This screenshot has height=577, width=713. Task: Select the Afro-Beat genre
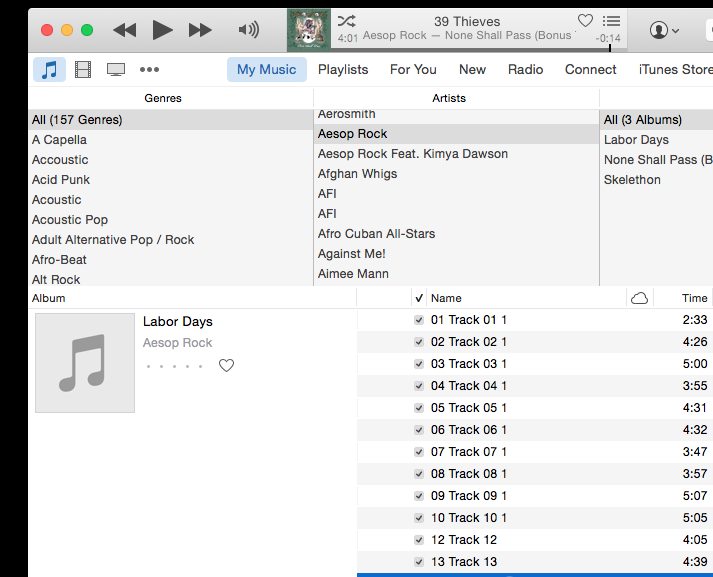click(x=171, y=260)
